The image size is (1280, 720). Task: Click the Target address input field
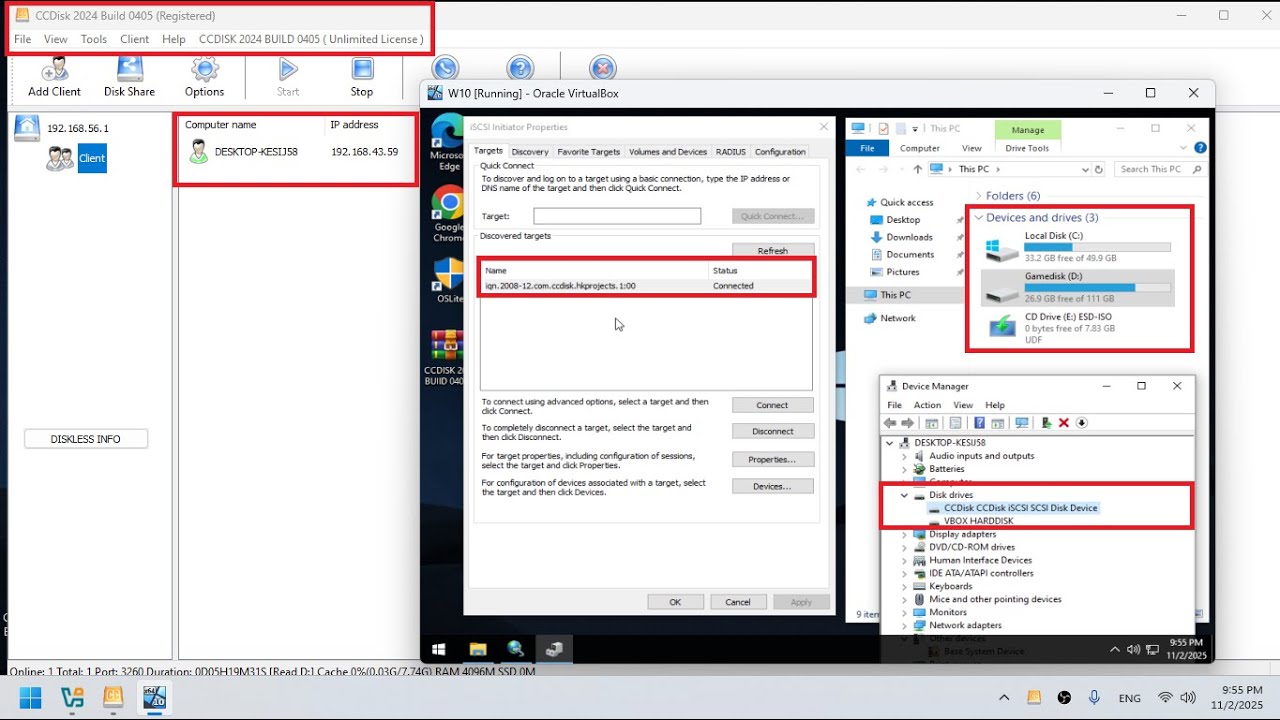[617, 216]
